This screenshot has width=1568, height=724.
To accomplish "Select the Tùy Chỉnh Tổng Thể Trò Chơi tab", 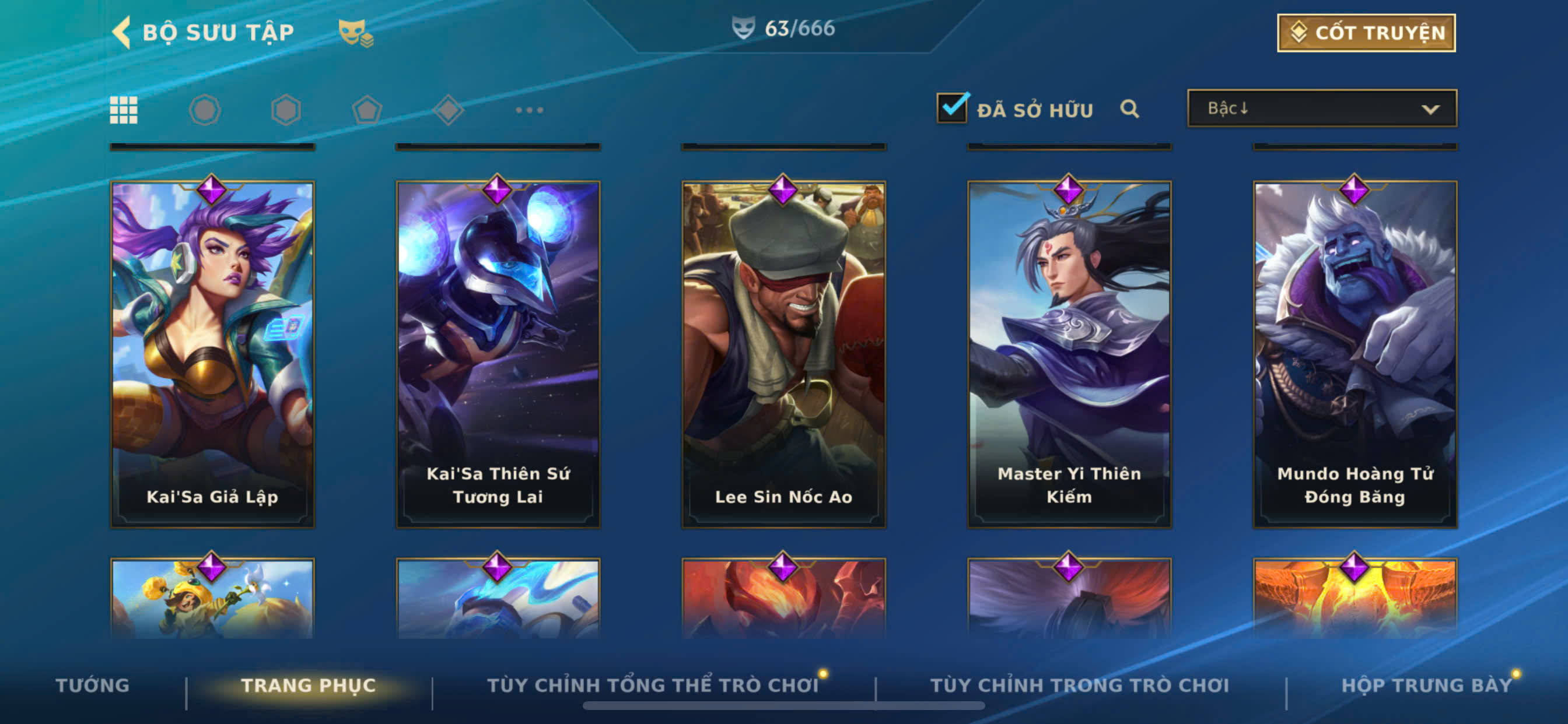I will pos(653,685).
